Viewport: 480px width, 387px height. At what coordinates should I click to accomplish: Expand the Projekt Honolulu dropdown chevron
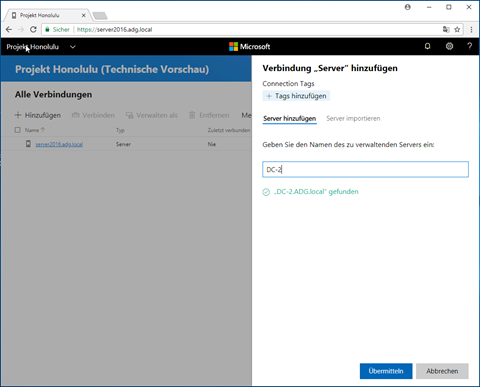(73, 47)
